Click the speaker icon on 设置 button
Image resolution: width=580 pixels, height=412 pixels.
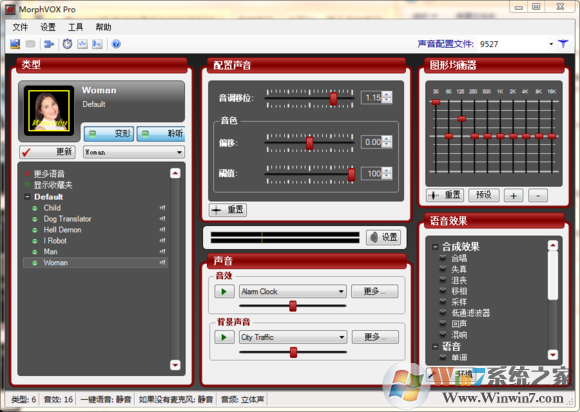375,237
